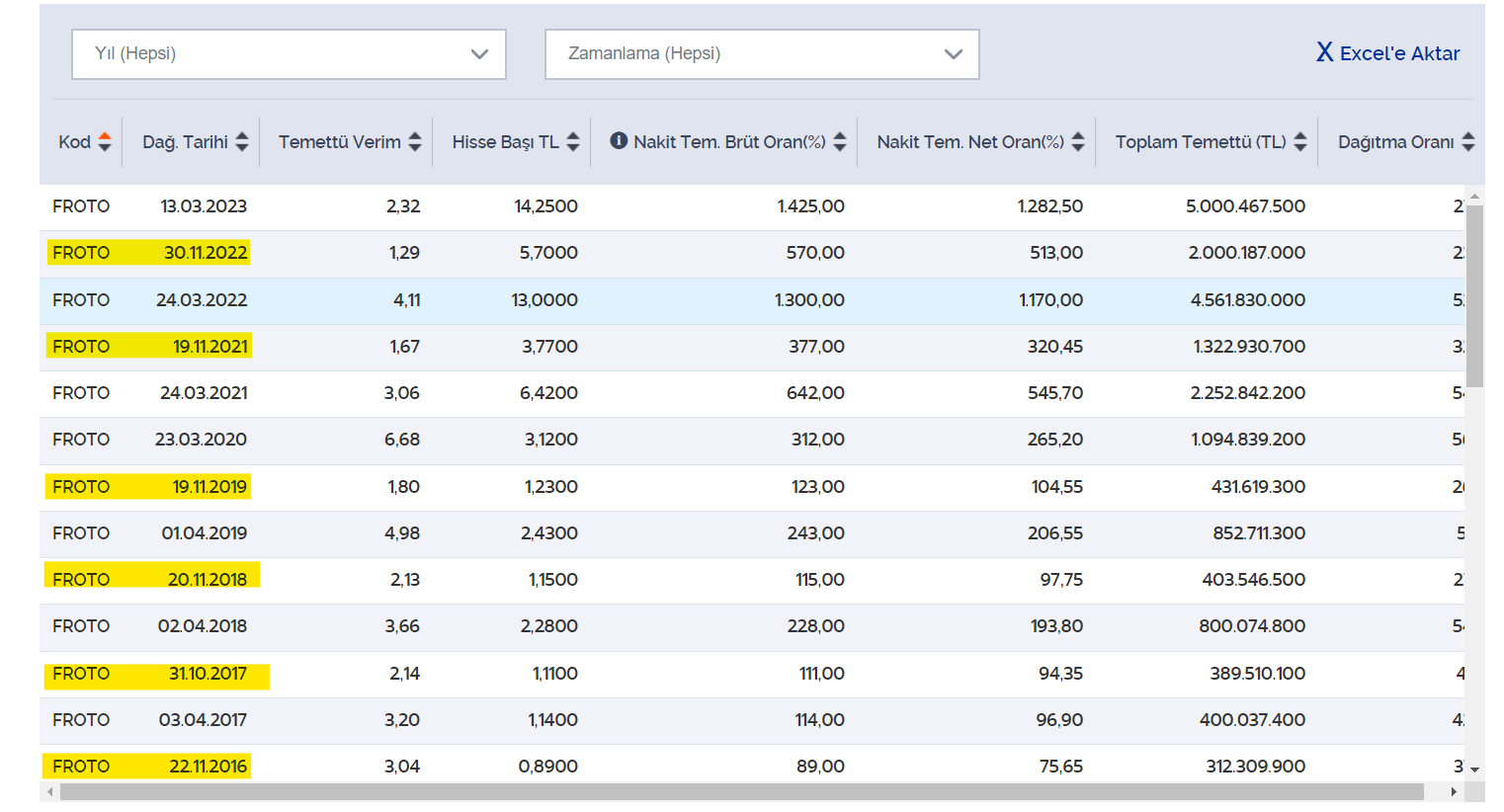Viewport: 1504px width, 812px height.
Task: Click the Kod column header
Action: (x=74, y=141)
